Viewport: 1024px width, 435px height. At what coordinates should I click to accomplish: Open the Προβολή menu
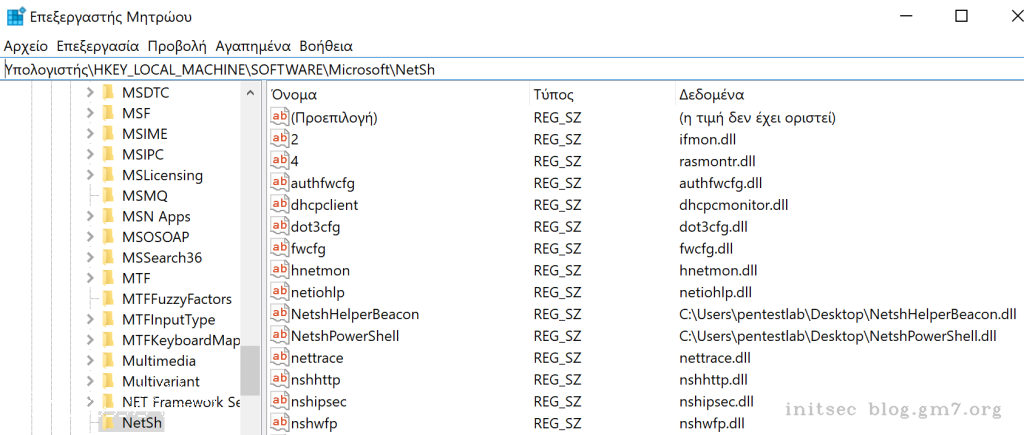(x=177, y=46)
